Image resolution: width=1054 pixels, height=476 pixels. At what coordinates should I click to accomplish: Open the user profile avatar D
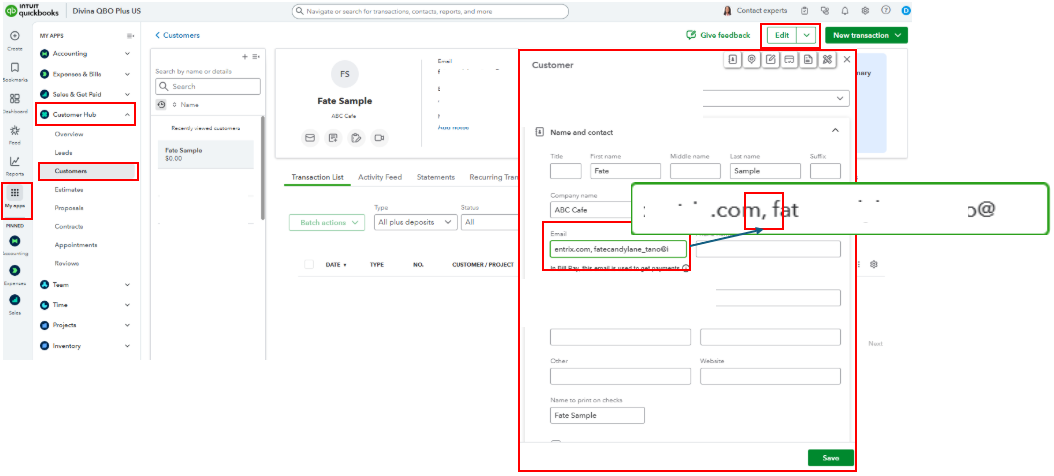click(905, 11)
